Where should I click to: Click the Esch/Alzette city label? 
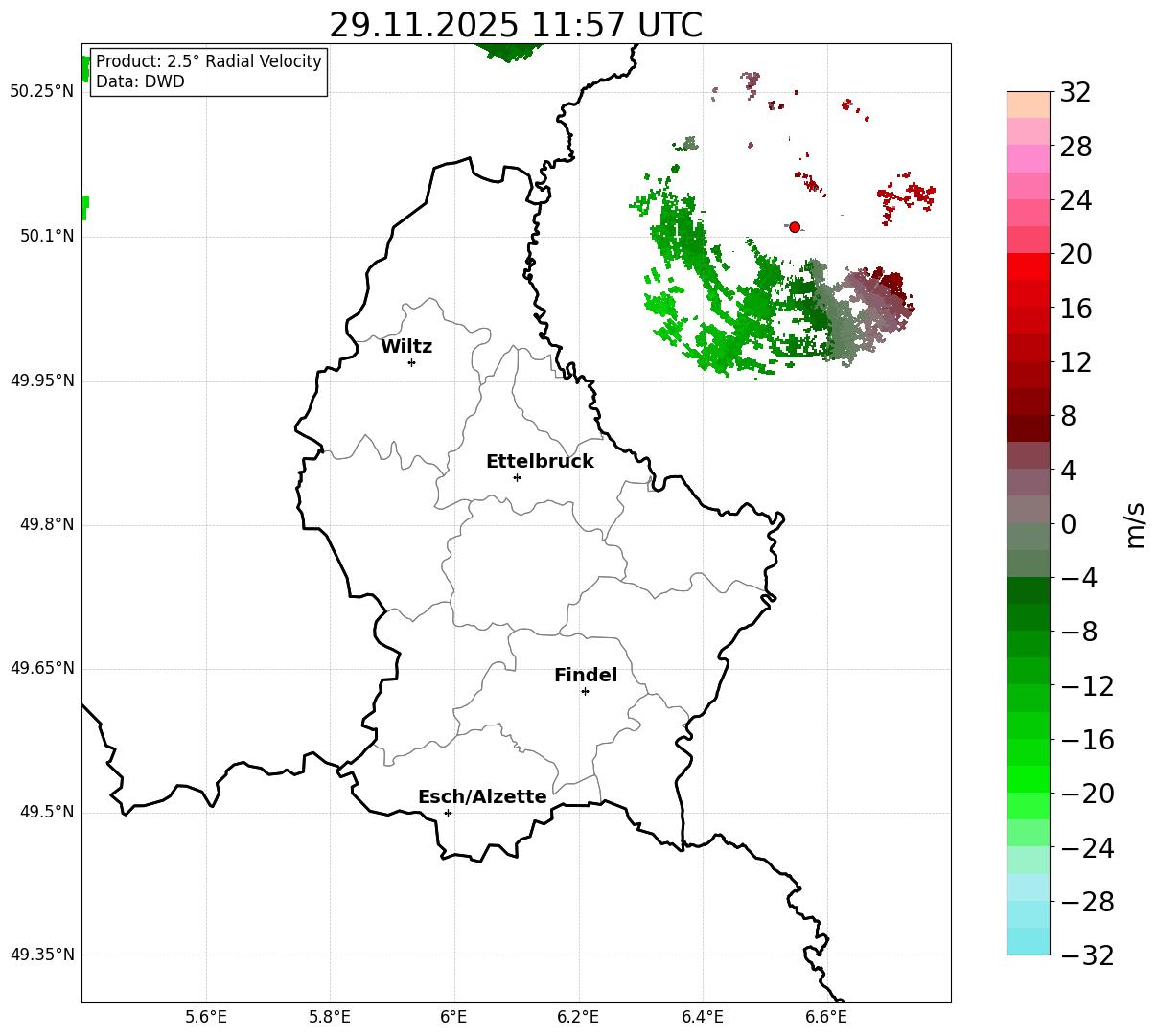coord(482,797)
